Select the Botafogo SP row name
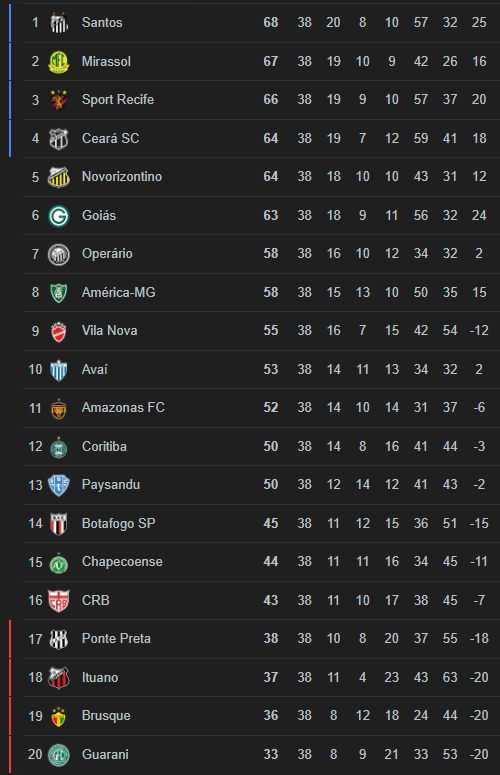Viewport: 500px width, 775px height. [119, 523]
